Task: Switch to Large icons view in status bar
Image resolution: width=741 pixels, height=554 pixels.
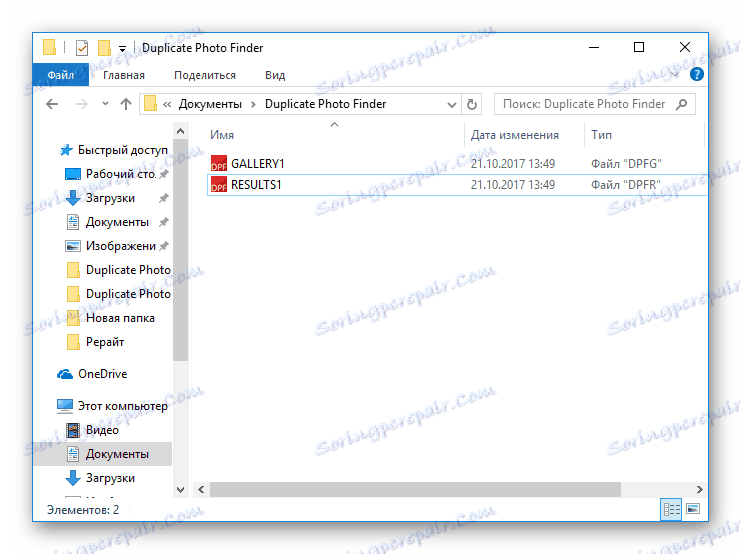Action: [693, 509]
